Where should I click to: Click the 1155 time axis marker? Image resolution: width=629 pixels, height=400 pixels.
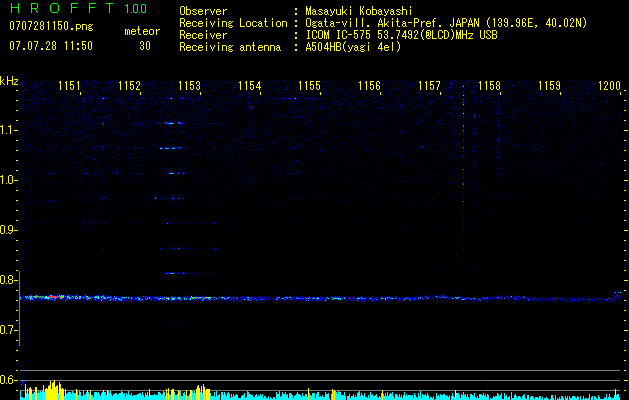click(310, 86)
